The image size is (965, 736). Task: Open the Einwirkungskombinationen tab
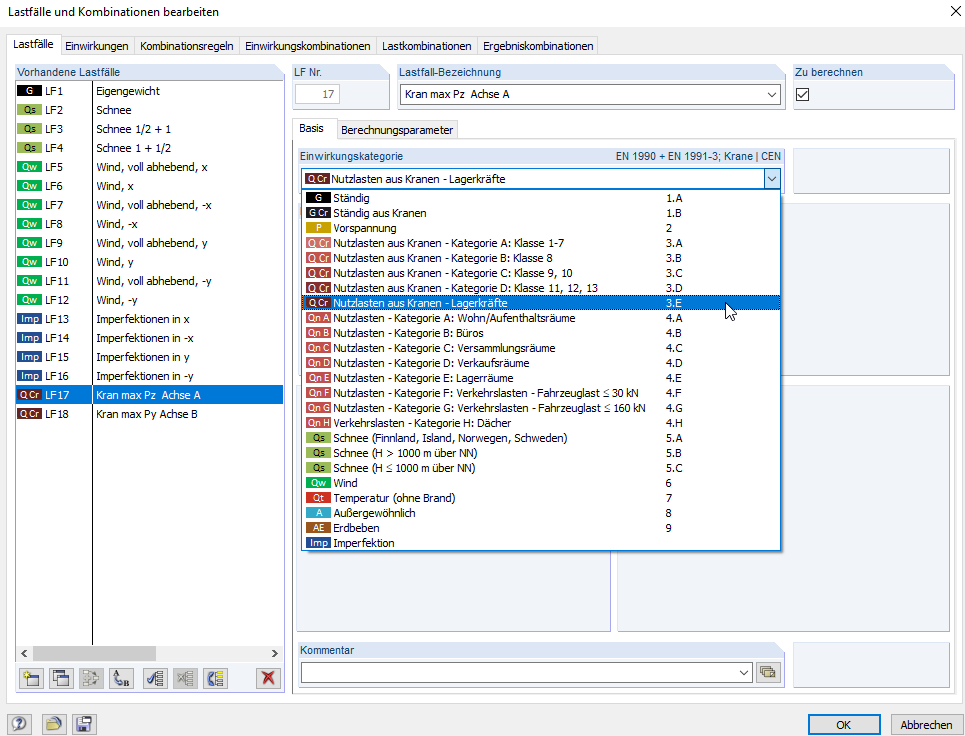point(308,46)
